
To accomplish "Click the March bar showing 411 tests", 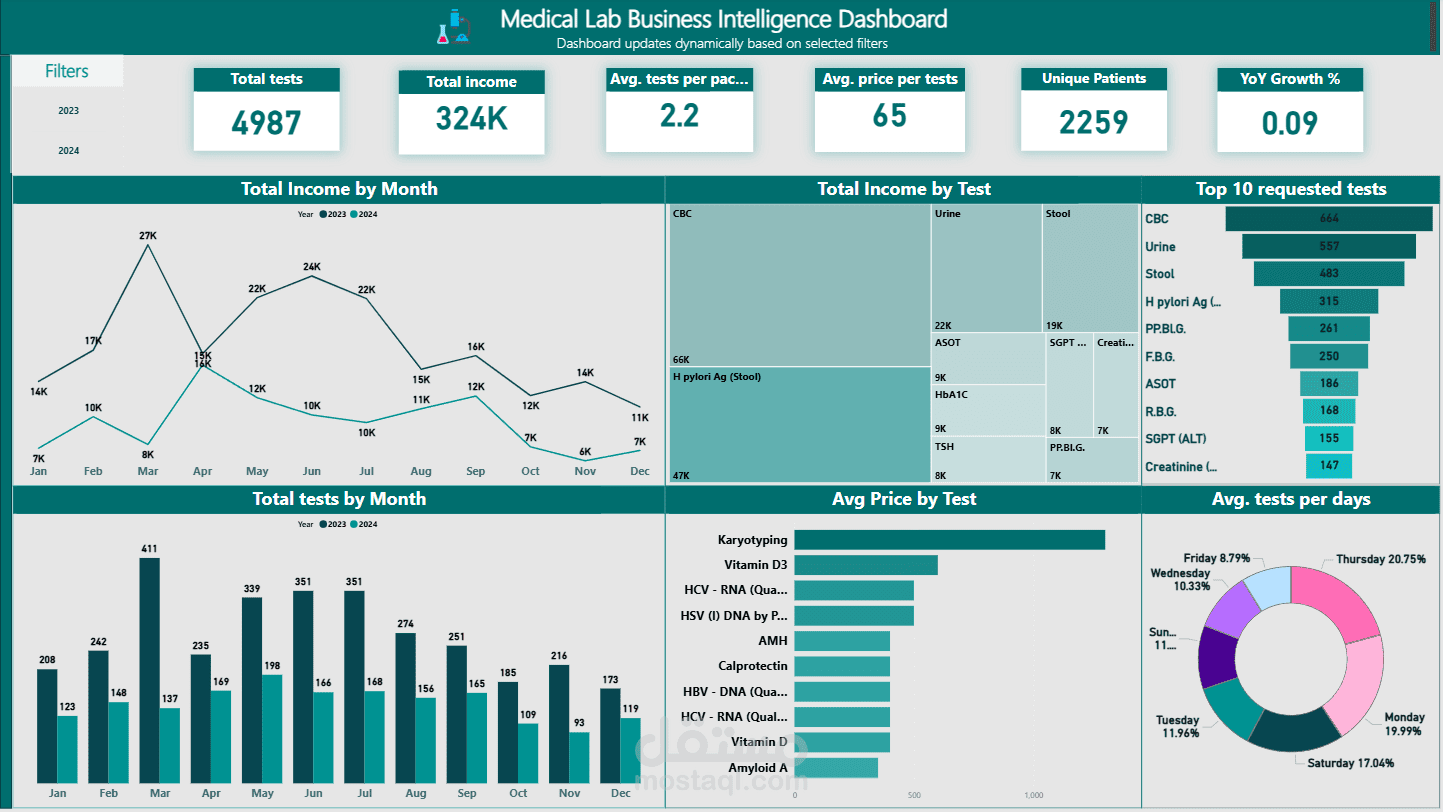I will (x=150, y=670).
